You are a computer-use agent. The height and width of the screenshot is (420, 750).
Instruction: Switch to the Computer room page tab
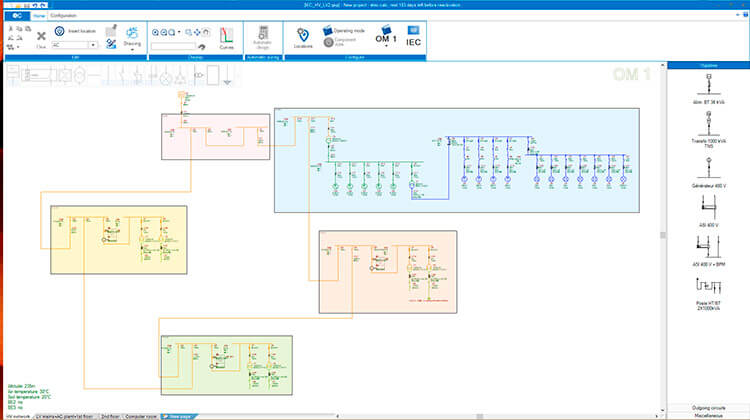[x=141, y=417]
